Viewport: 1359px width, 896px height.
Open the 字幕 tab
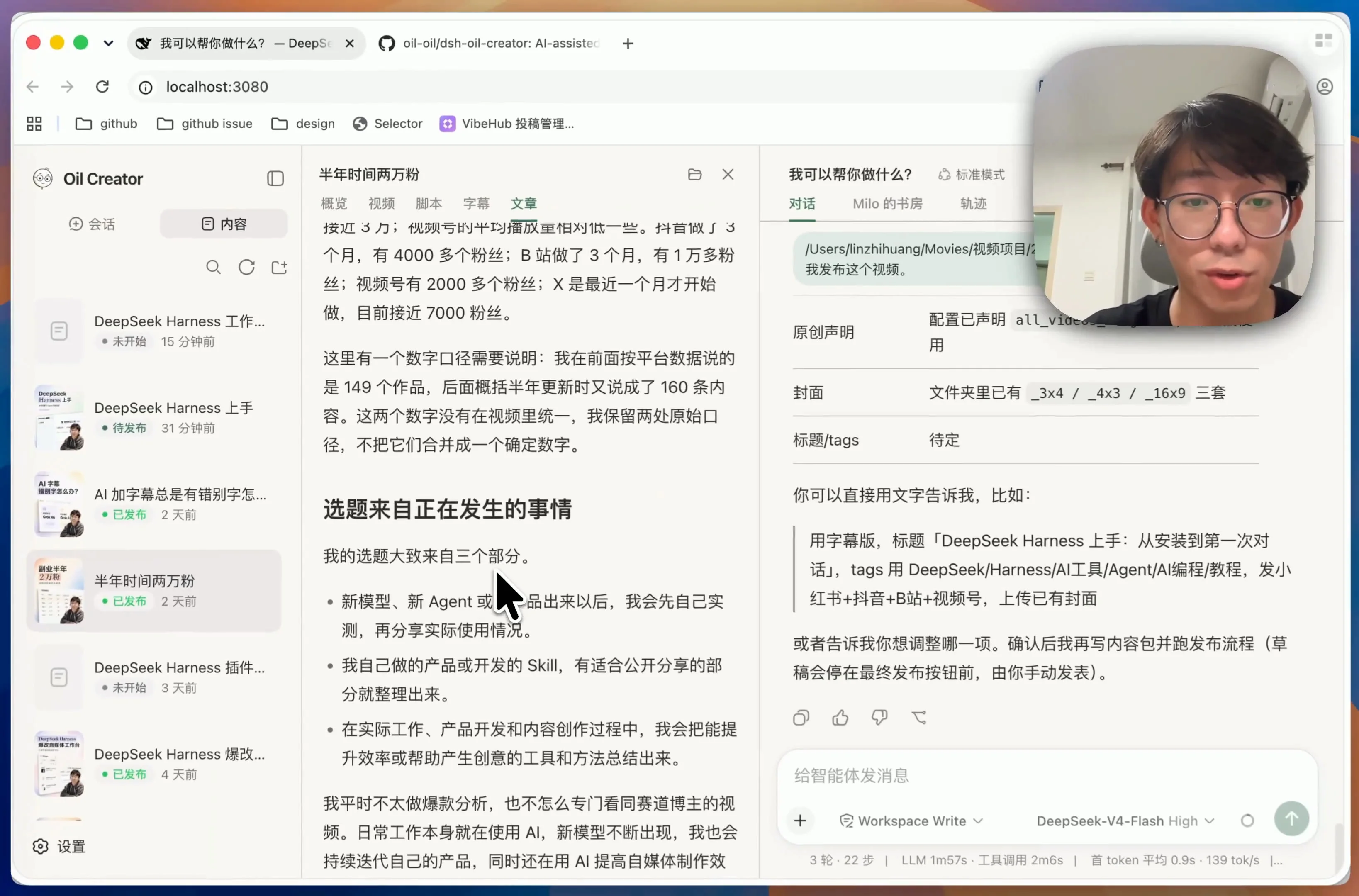pyautogui.click(x=476, y=203)
